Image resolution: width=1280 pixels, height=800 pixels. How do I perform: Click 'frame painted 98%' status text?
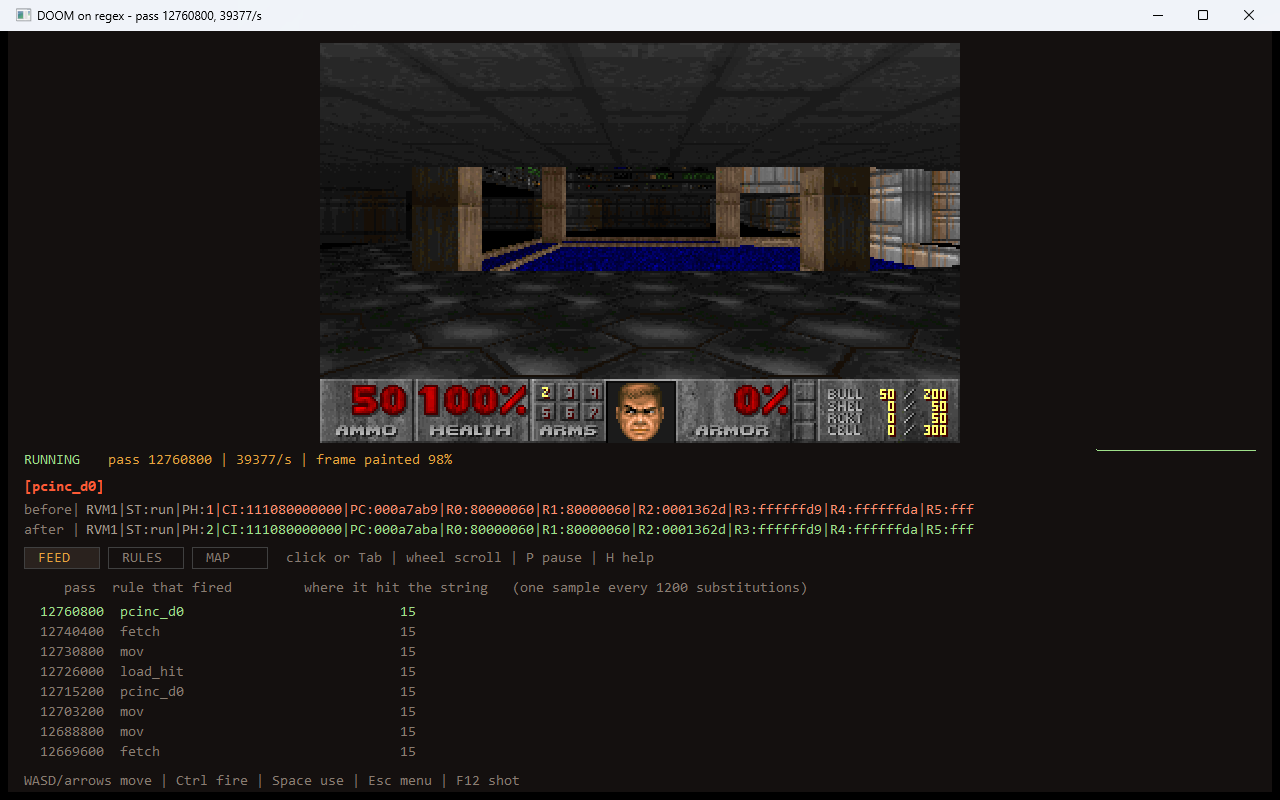click(384, 460)
